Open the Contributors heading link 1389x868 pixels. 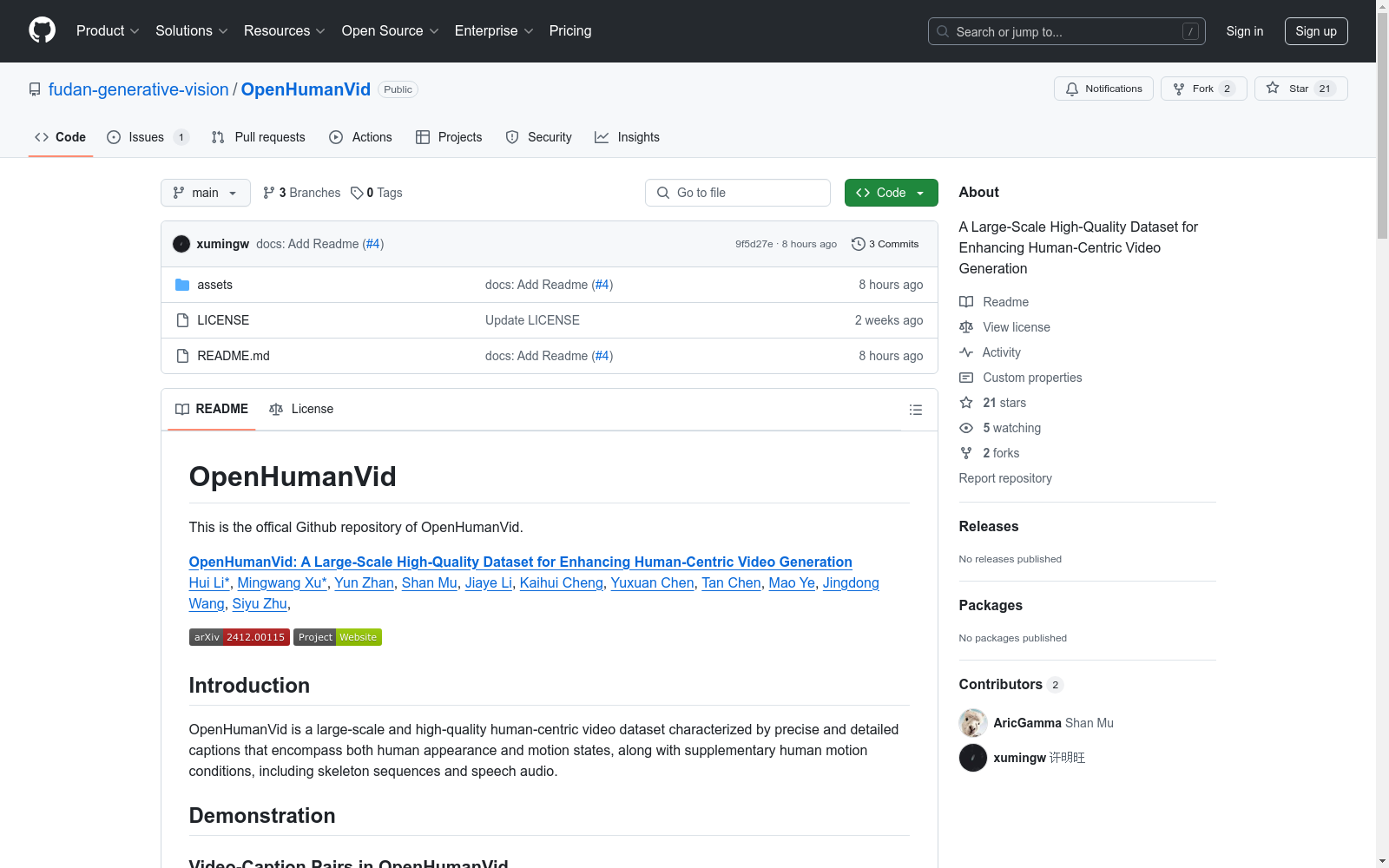click(x=1011, y=684)
